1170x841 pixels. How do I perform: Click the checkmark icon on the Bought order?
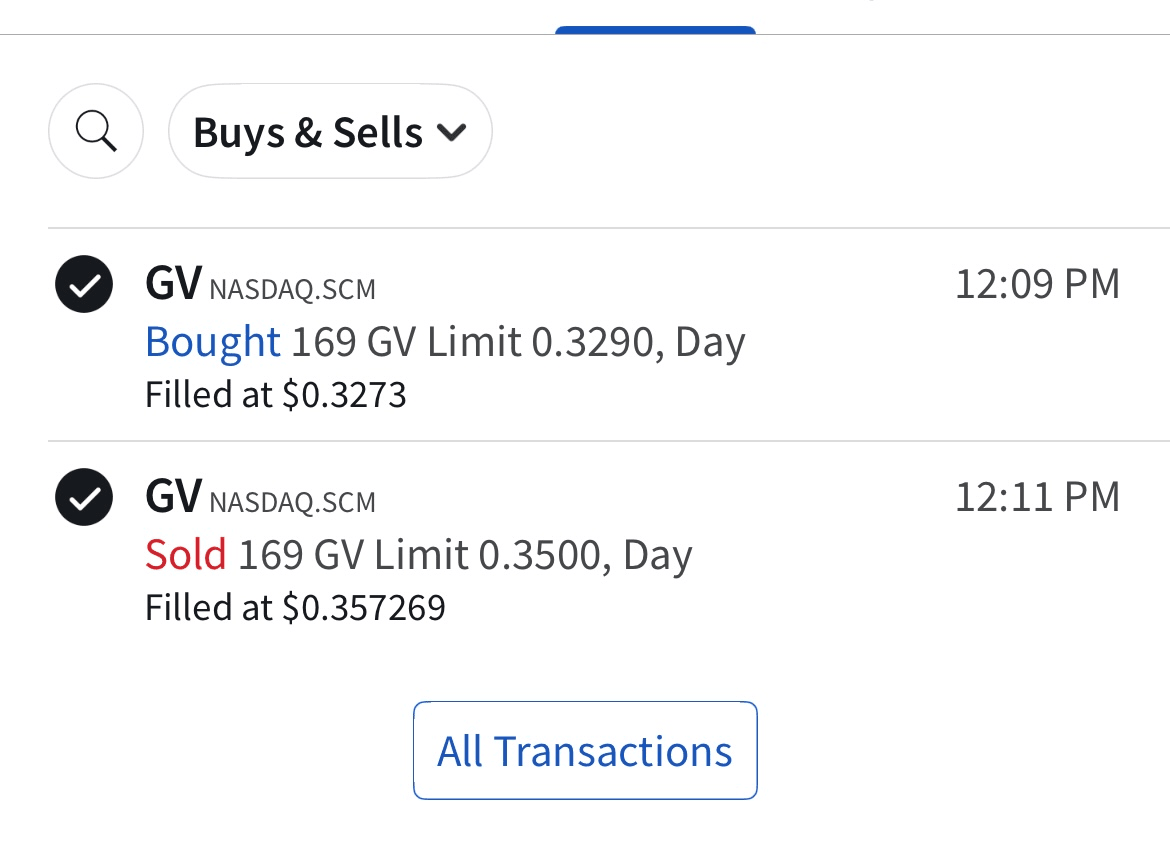click(83, 285)
